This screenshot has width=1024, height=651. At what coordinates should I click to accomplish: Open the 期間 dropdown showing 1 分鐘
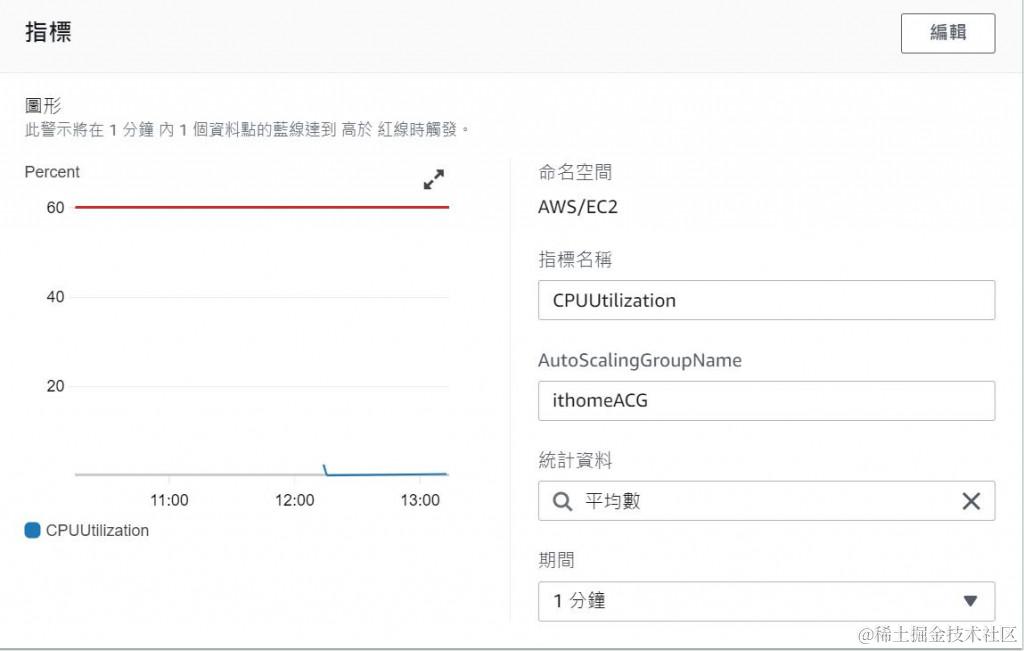[x=766, y=601]
